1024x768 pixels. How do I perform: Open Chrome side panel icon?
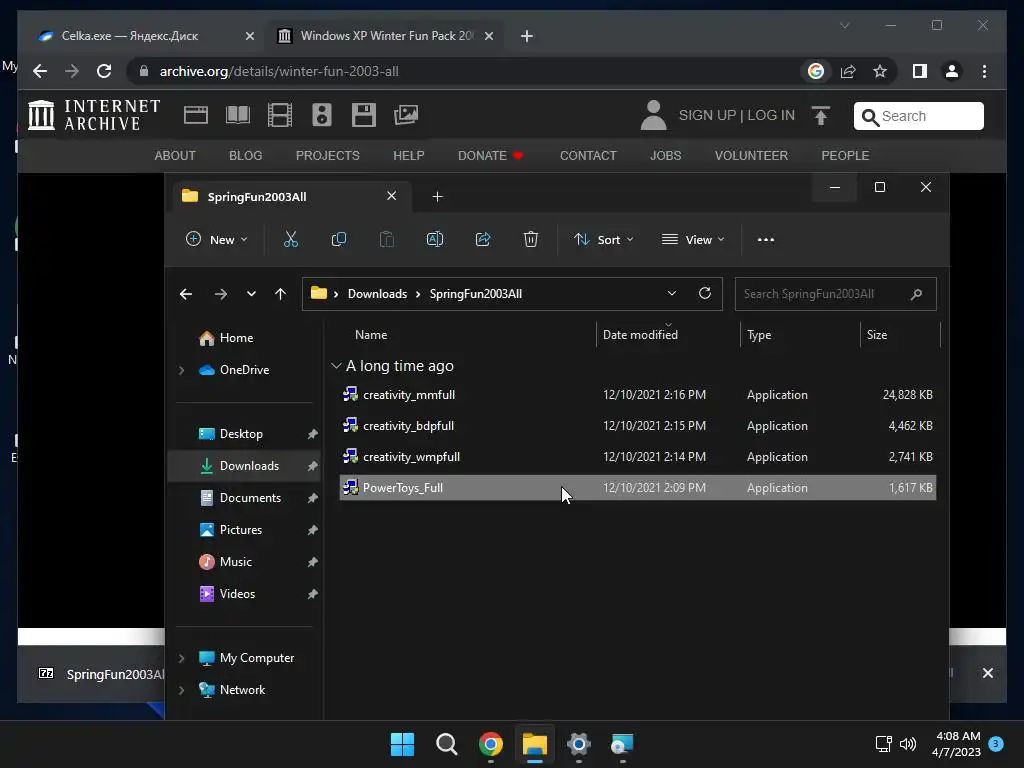coord(920,71)
